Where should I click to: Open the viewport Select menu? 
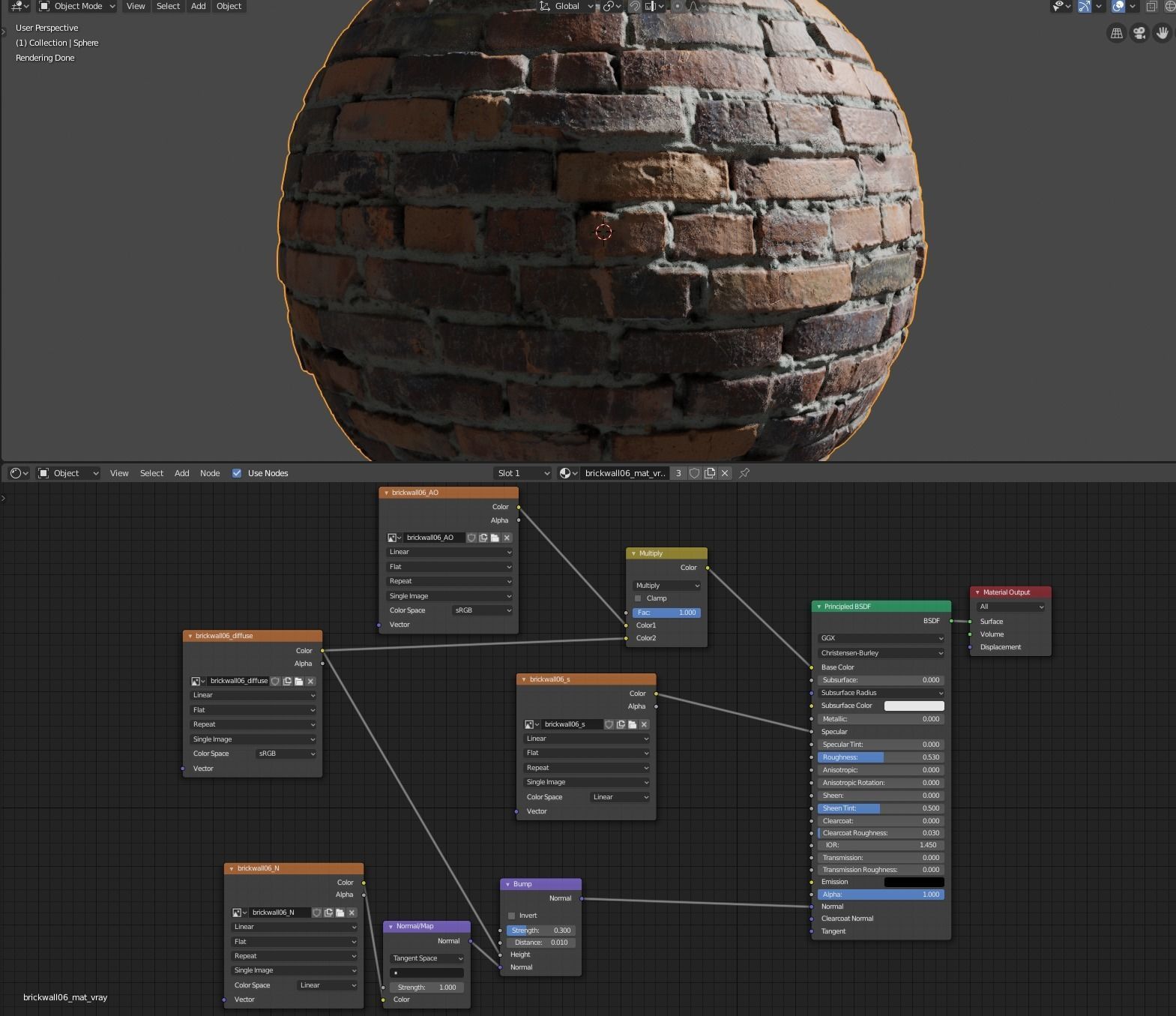(168, 6)
